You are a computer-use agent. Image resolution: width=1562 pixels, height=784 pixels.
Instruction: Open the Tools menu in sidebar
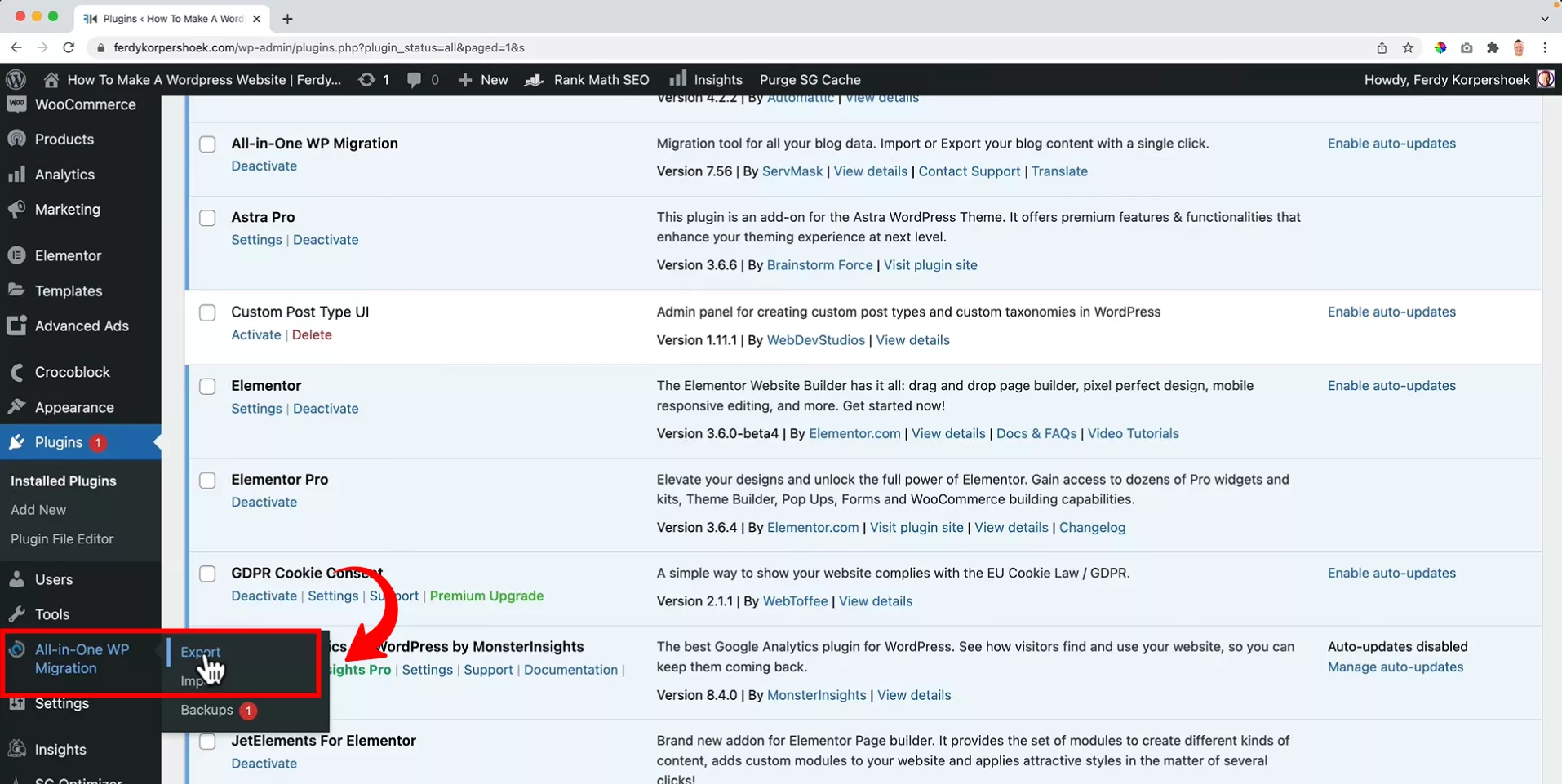51,613
